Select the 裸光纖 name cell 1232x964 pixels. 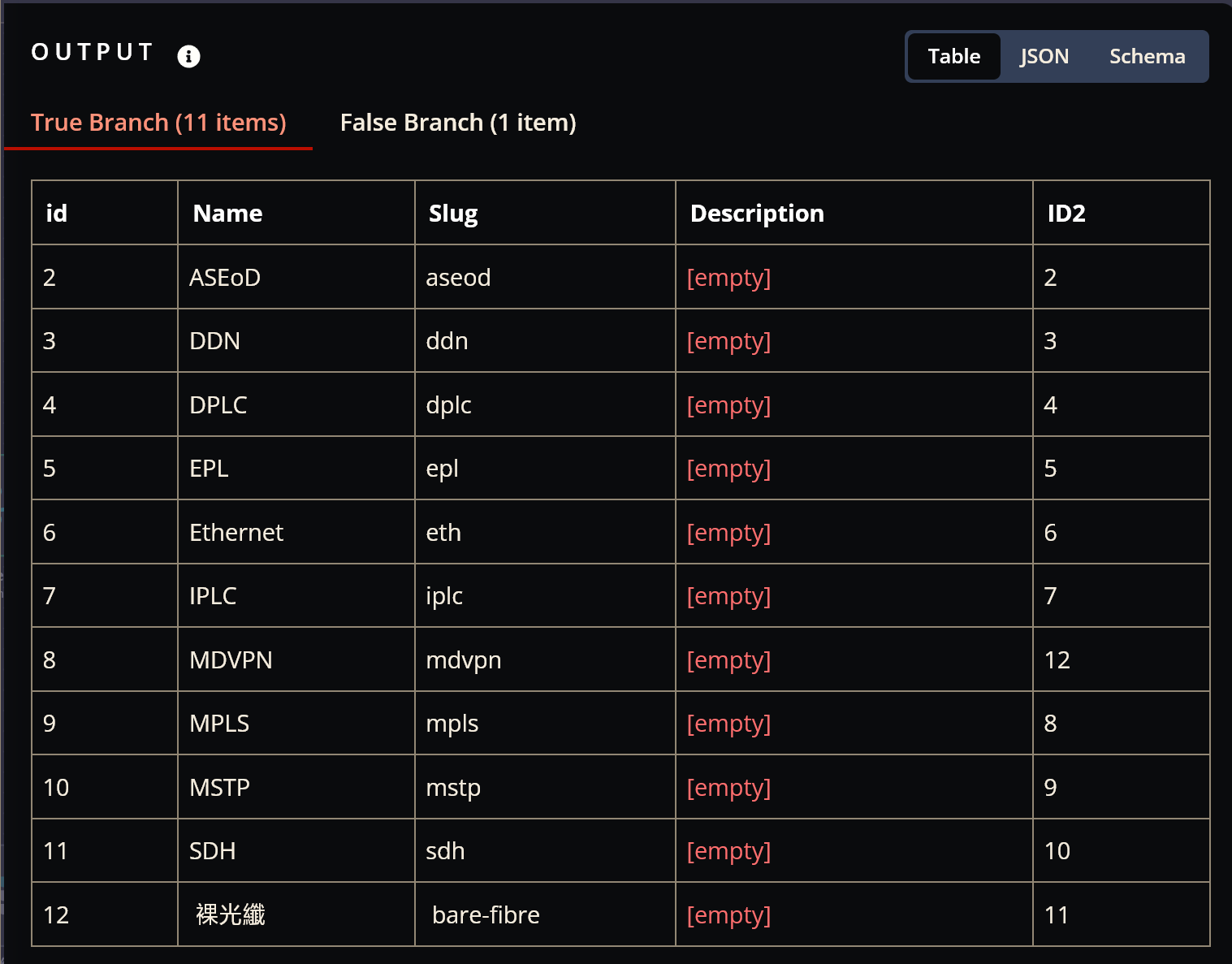point(296,914)
